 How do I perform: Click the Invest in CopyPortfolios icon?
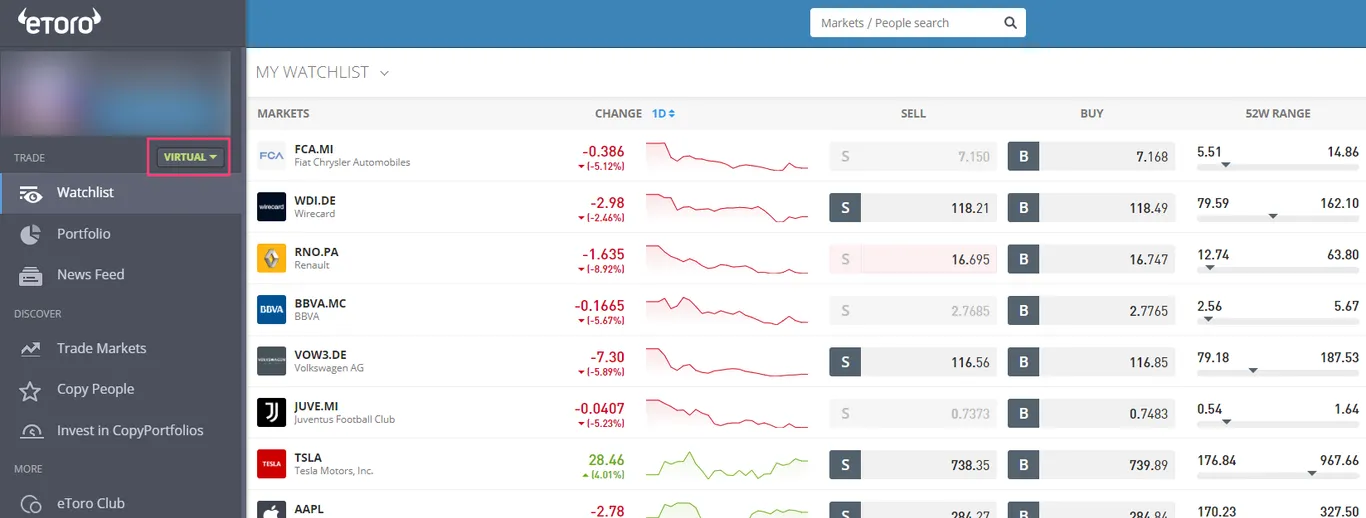30,431
